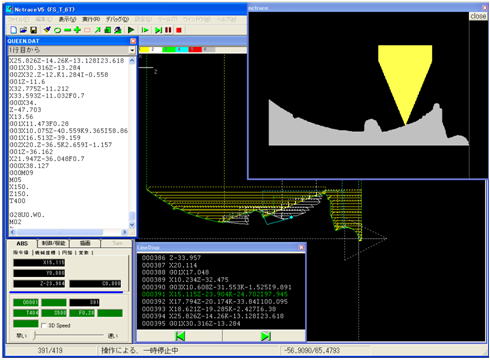Click the red rectangle area icon
490x360 pixels.
click(x=87, y=30)
